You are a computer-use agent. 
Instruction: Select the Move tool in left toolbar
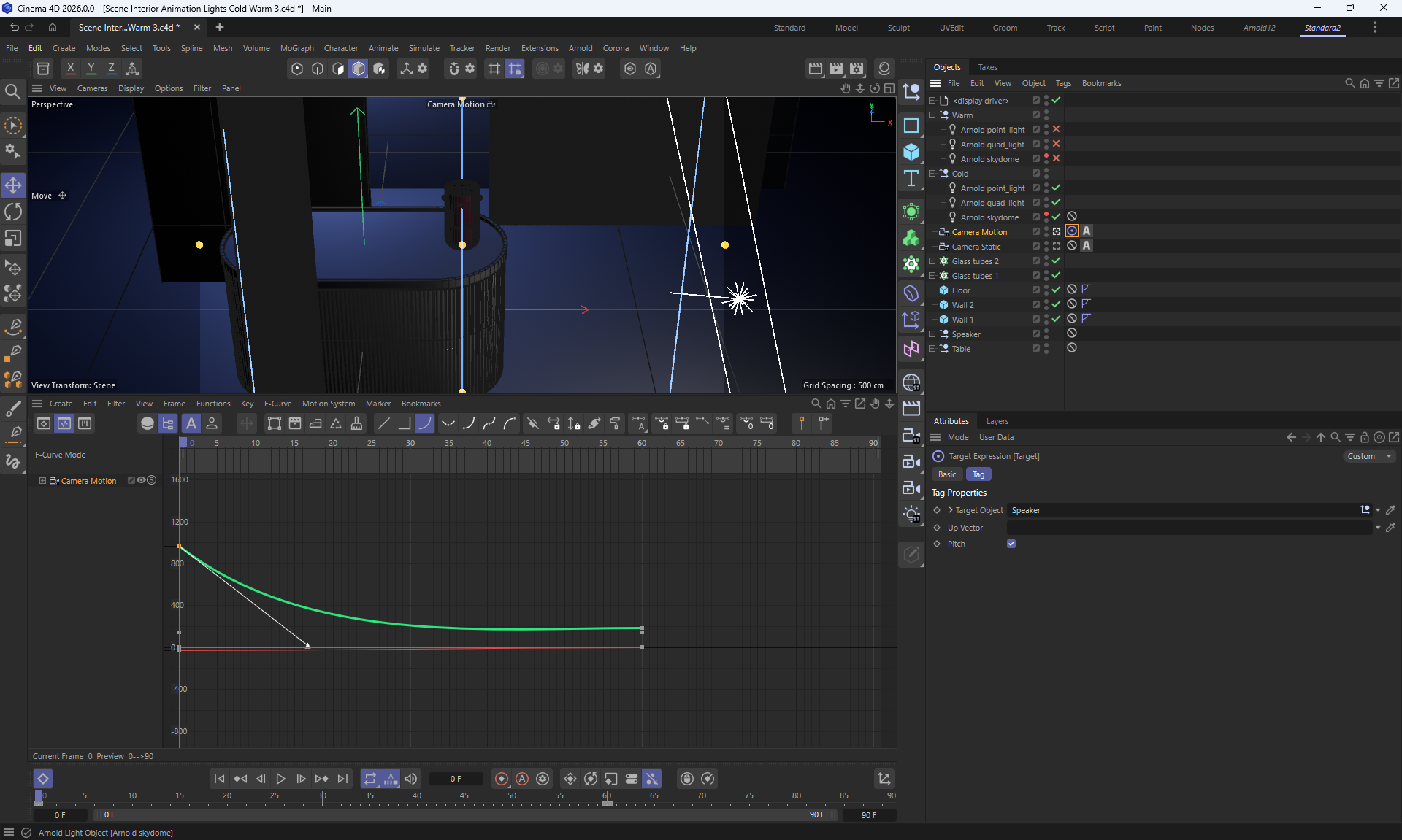point(13,185)
